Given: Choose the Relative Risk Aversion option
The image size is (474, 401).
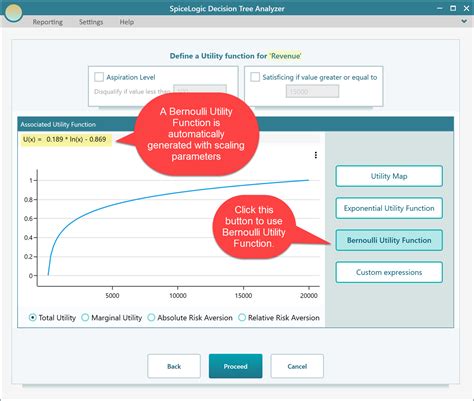Looking at the screenshot, I should pyautogui.click(x=242, y=317).
